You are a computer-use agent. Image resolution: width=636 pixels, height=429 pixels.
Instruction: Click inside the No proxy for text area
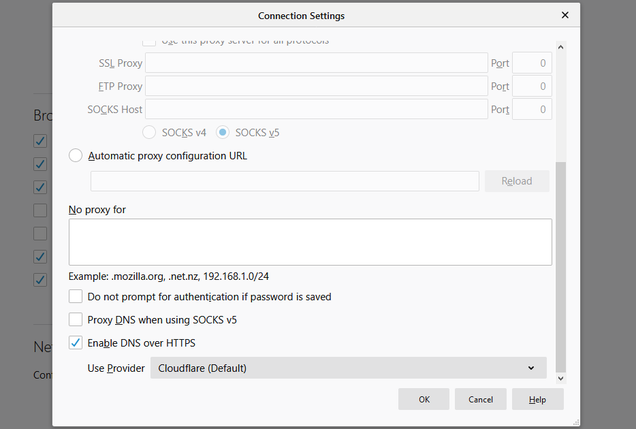[x=310, y=242]
